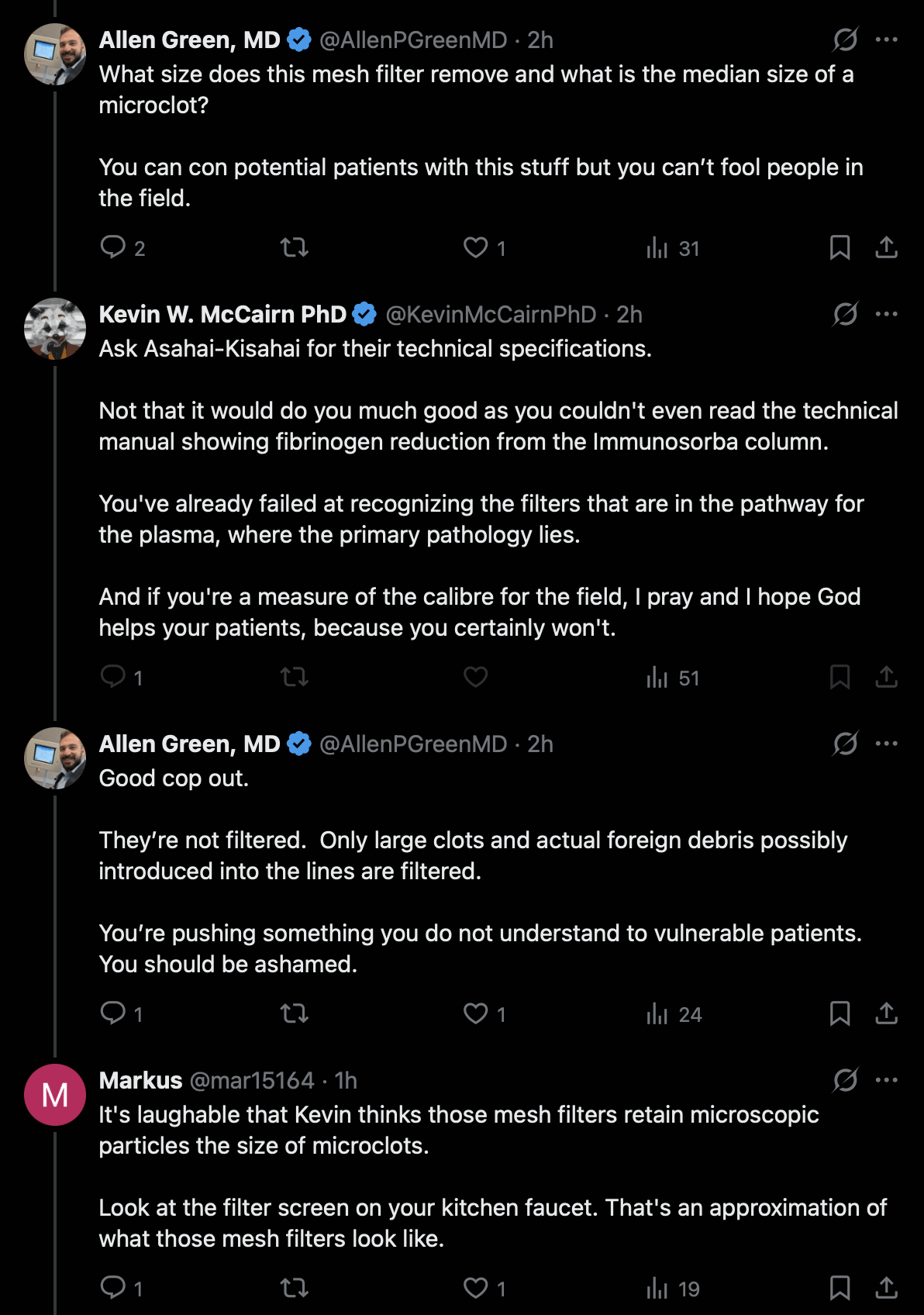Screen dimensions: 924x1315
Task: Bookmark Allen Green's 'Good cop out' tweet
Action: click(x=840, y=1013)
